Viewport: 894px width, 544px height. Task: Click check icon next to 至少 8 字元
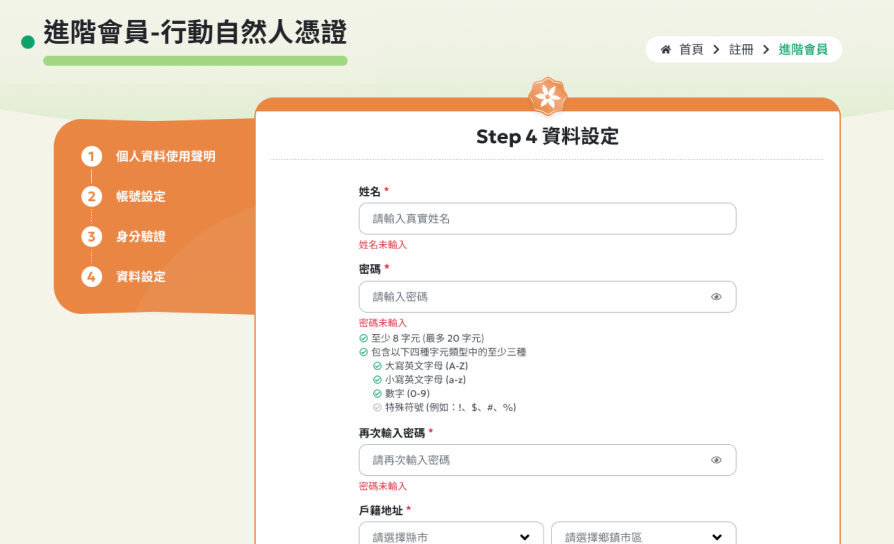coord(364,338)
